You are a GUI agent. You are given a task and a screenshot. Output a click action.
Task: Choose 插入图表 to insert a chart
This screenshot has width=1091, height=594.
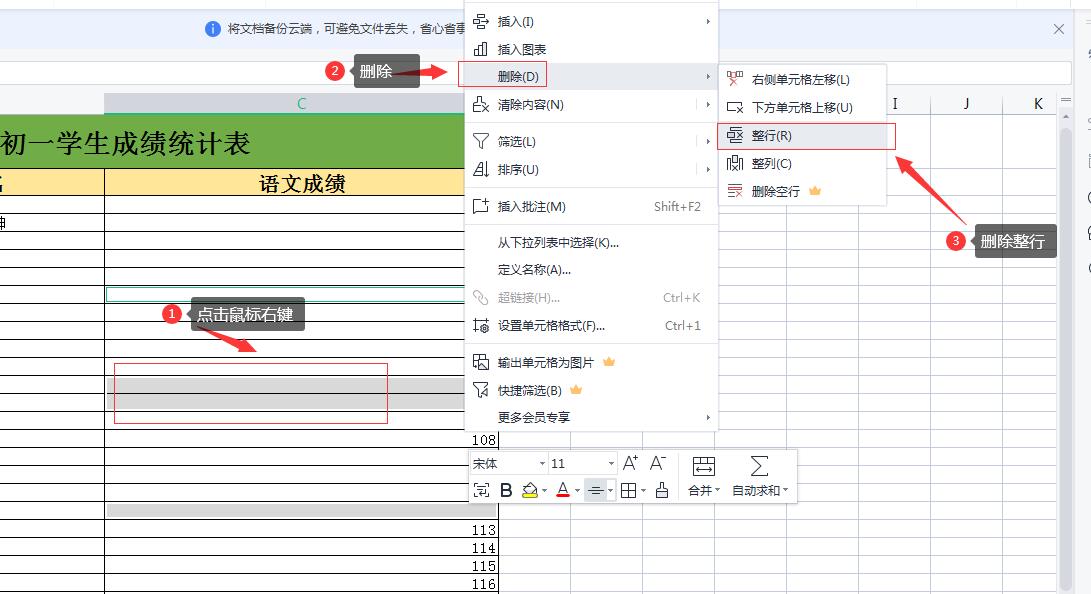(x=591, y=49)
